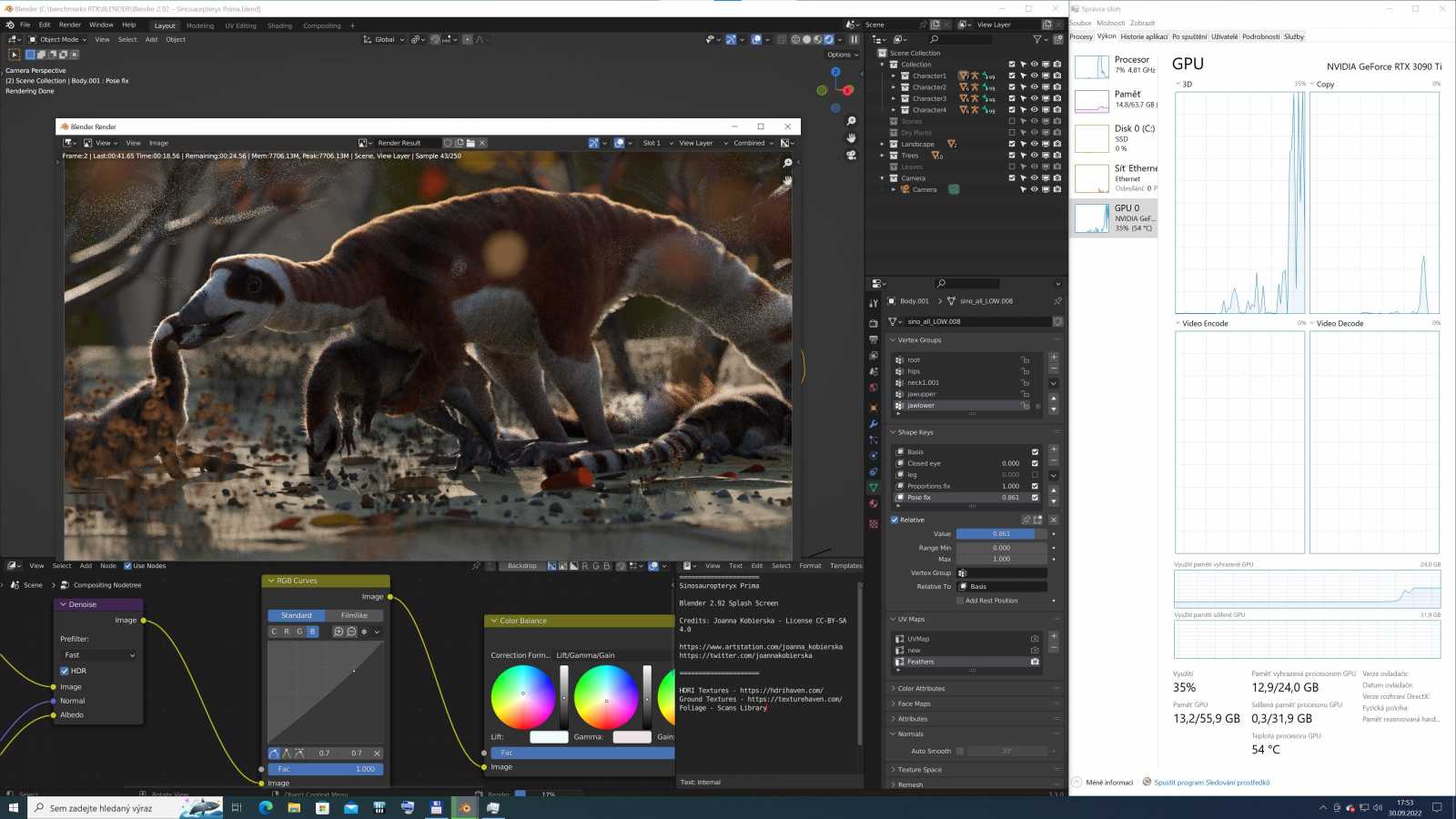Open the Modifier properties wrench icon
Image resolution: width=1456 pixels, height=819 pixels.
tap(874, 424)
